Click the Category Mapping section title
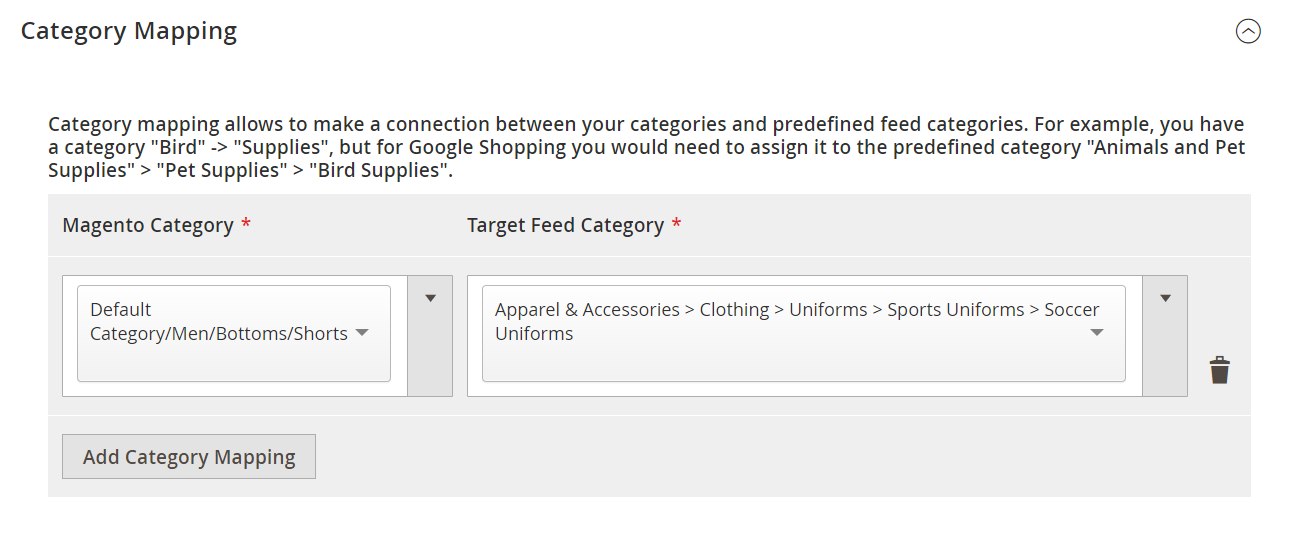Viewport: 1310px width, 538px height. (x=129, y=31)
